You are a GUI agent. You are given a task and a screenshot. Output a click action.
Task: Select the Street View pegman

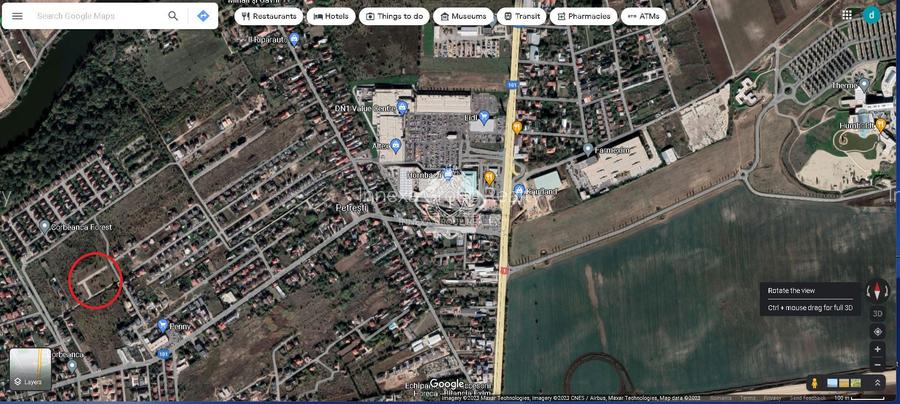[815, 383]
